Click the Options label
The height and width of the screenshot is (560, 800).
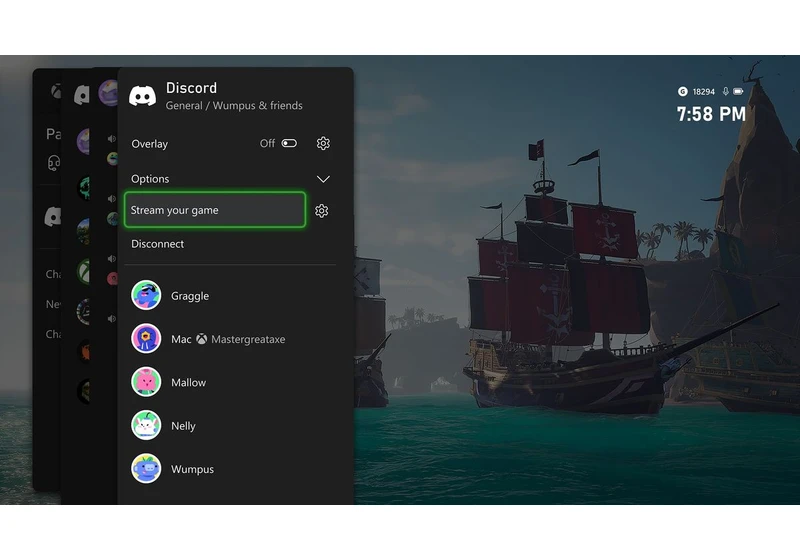coord(150,179)
